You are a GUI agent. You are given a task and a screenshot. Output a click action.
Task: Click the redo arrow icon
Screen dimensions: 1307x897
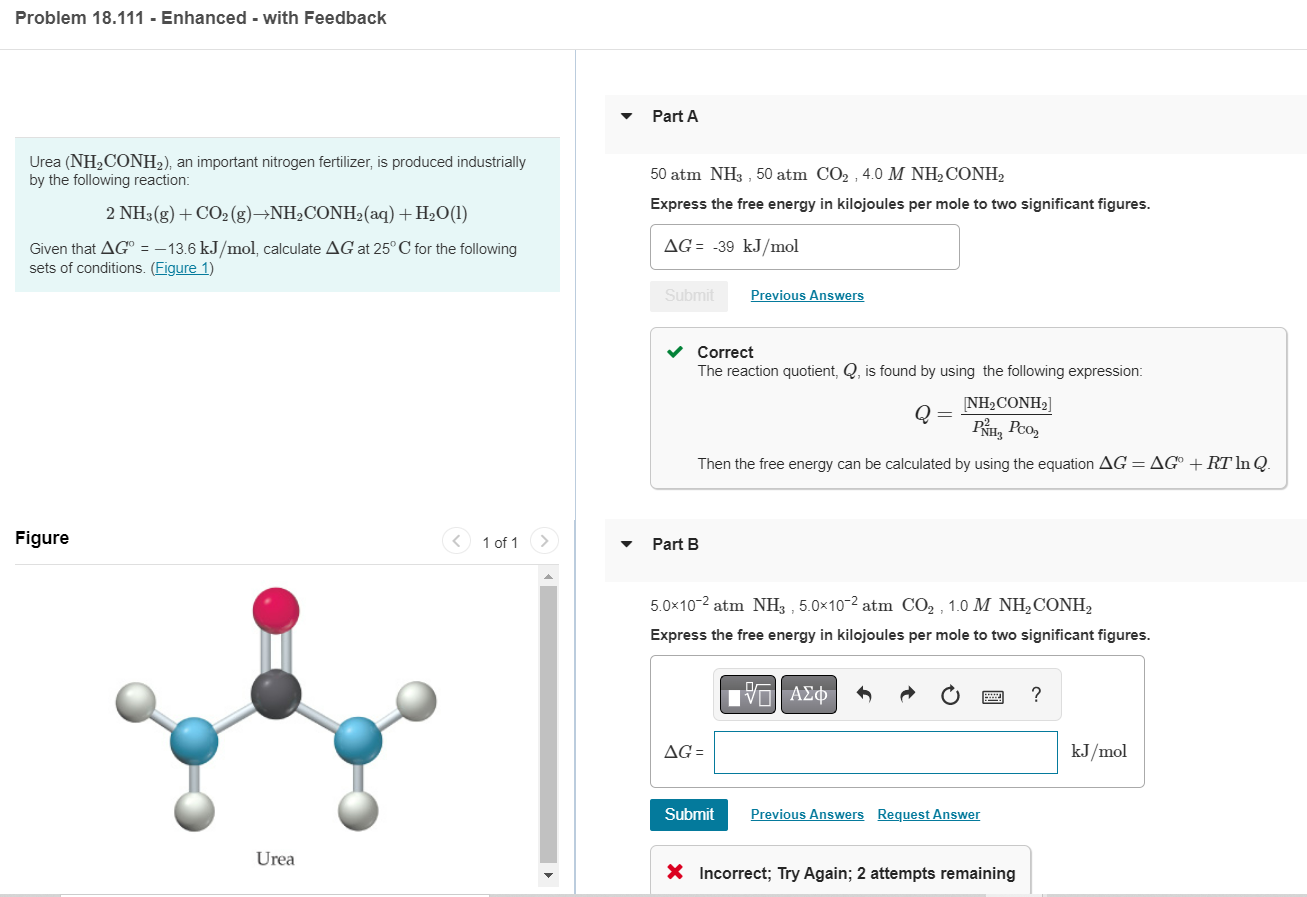(x=907, y=695)
